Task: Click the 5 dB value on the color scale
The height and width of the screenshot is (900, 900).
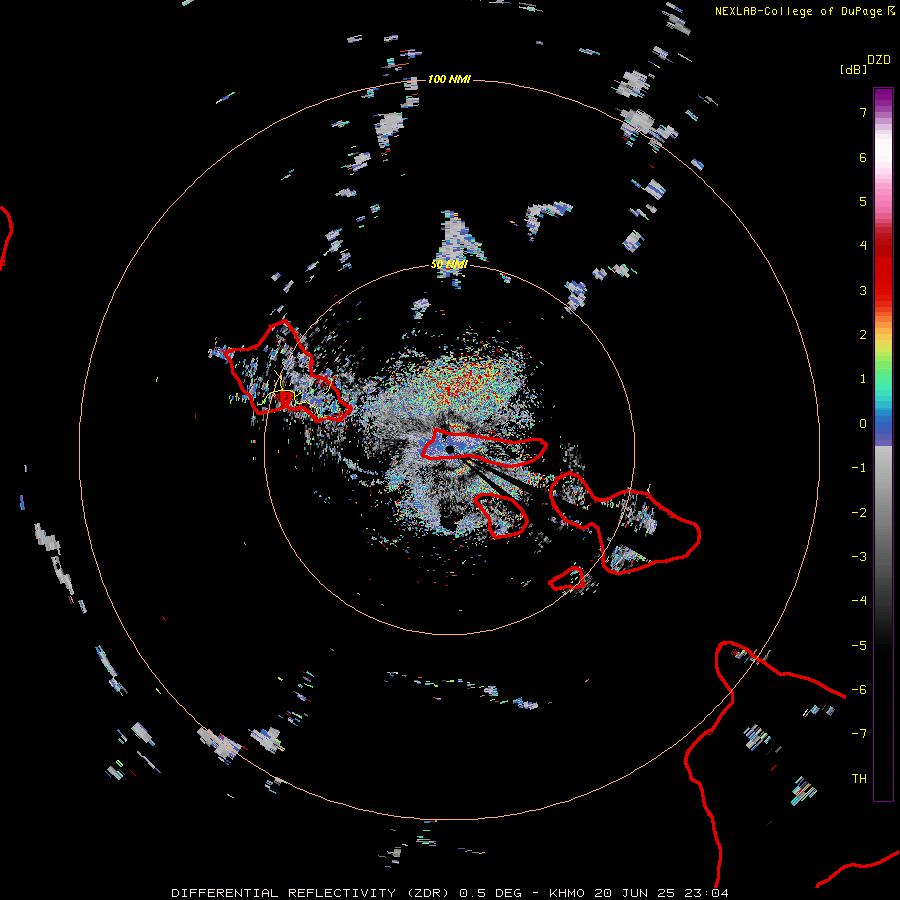Action: (x=862, y=201)
